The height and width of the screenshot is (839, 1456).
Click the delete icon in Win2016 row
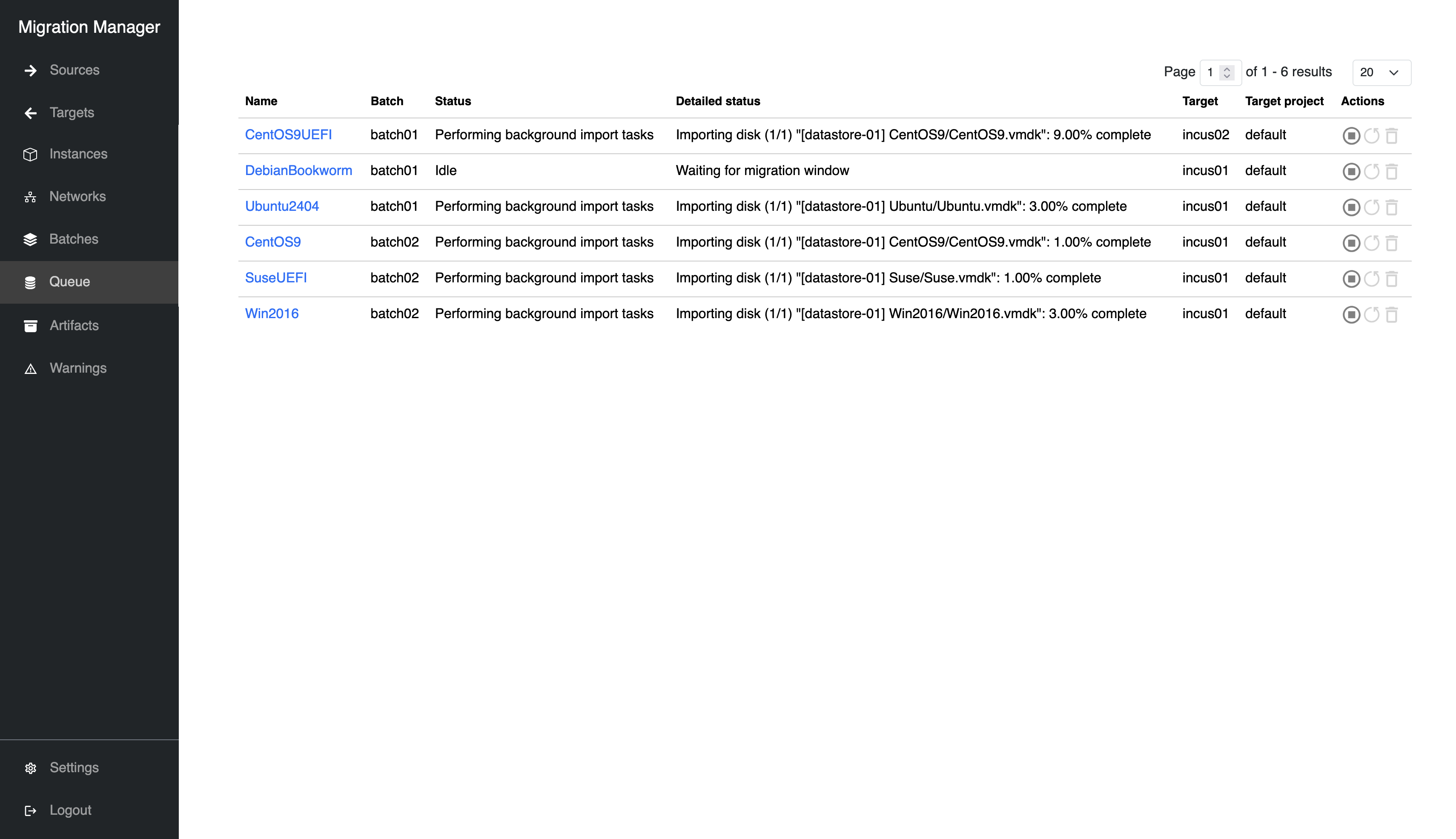pyautogui.click(x=1391, y=315)
